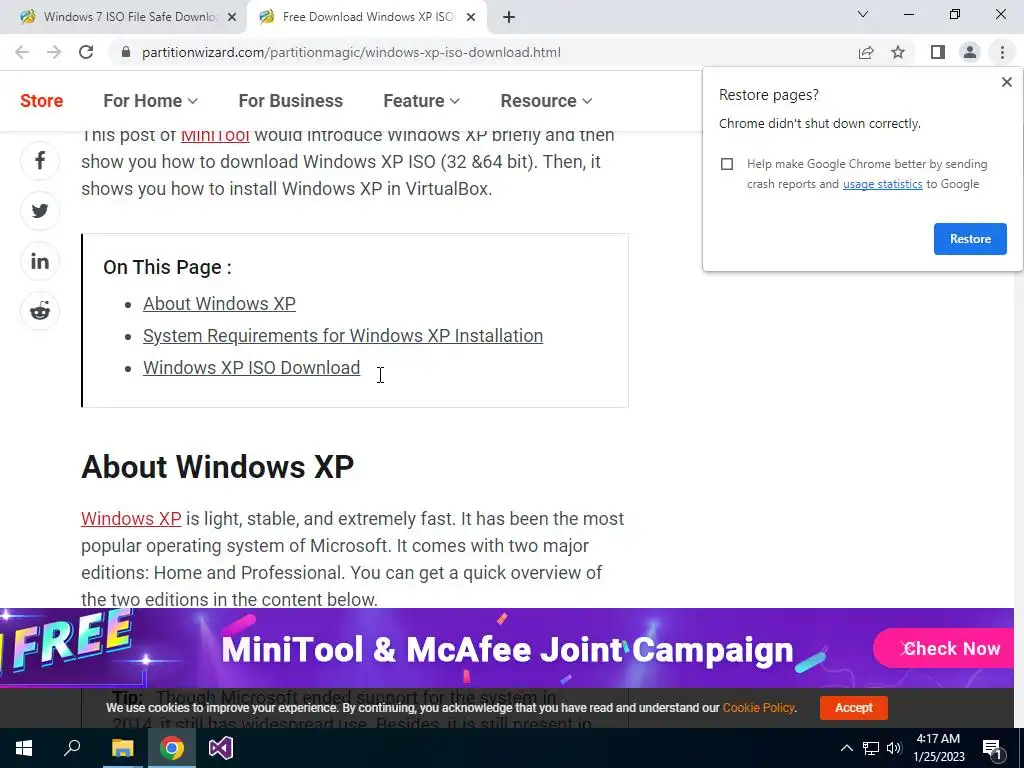This screenshot has height=768, width=1024.
Task: Open share this page icon
Action: (866, 52)
